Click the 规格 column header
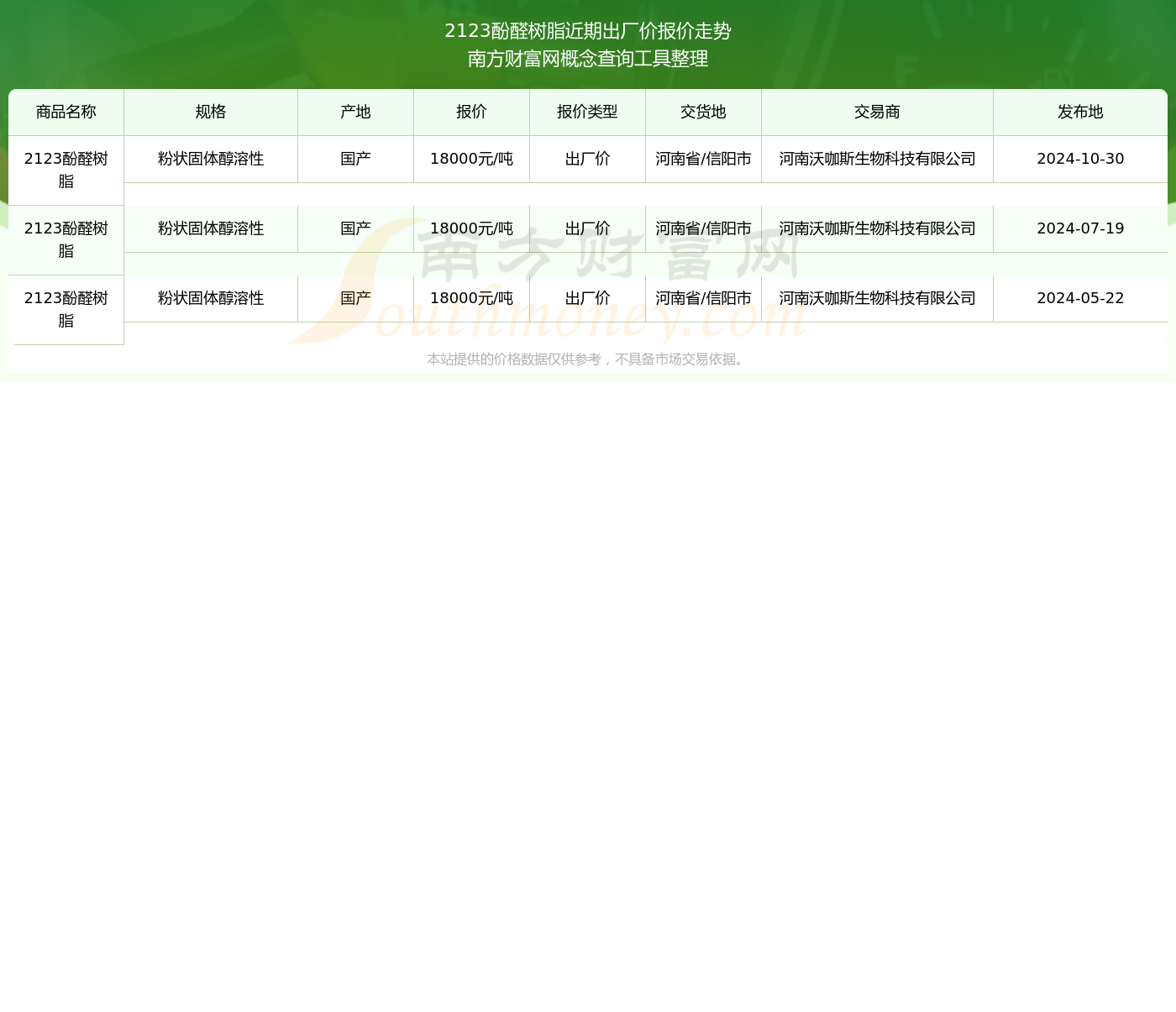The image size is (1176, 1012). [211, 112]
